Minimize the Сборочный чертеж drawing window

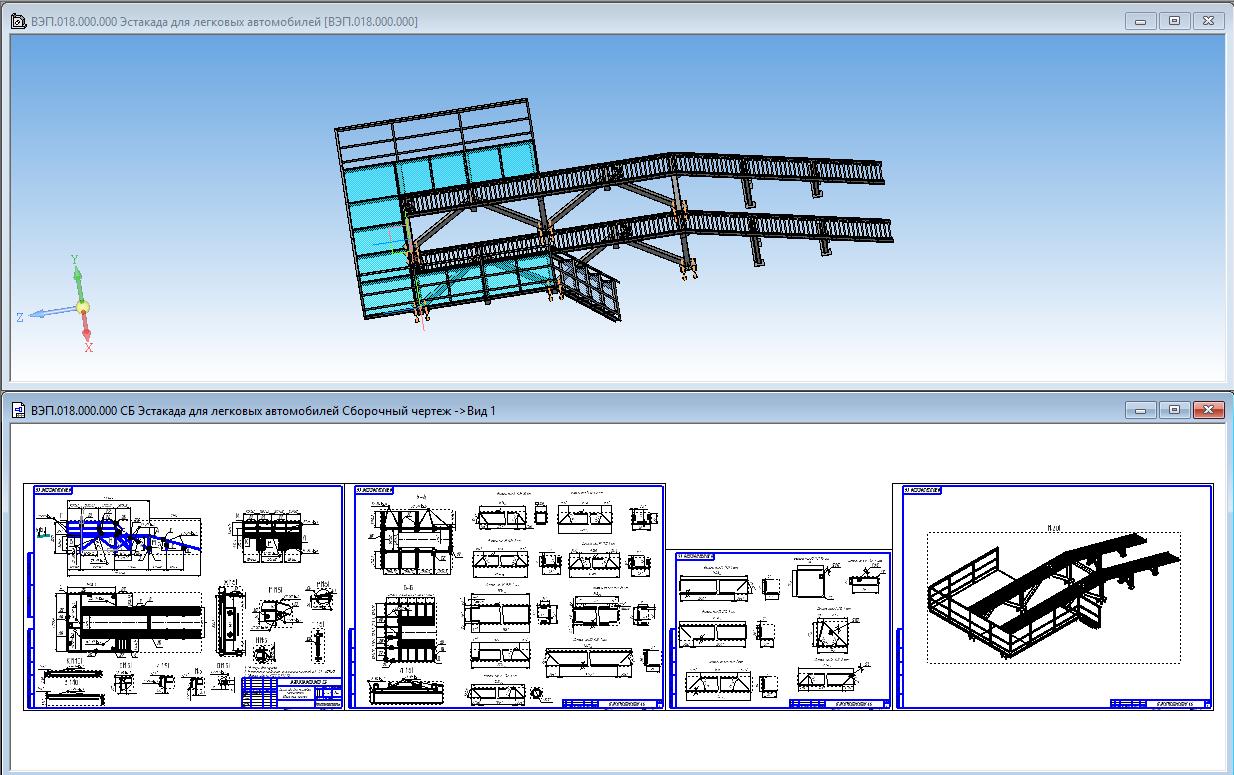pos(1140,410)
